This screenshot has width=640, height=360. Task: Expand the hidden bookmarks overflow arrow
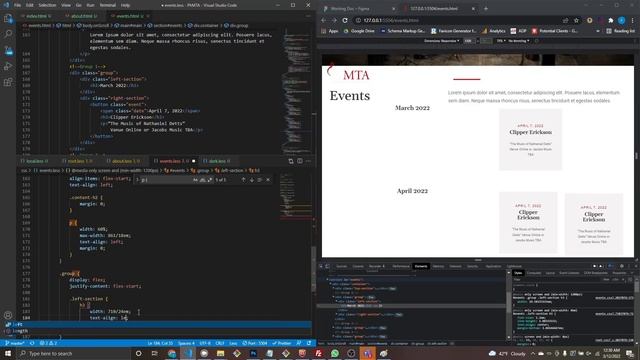[x=598, y=31]
